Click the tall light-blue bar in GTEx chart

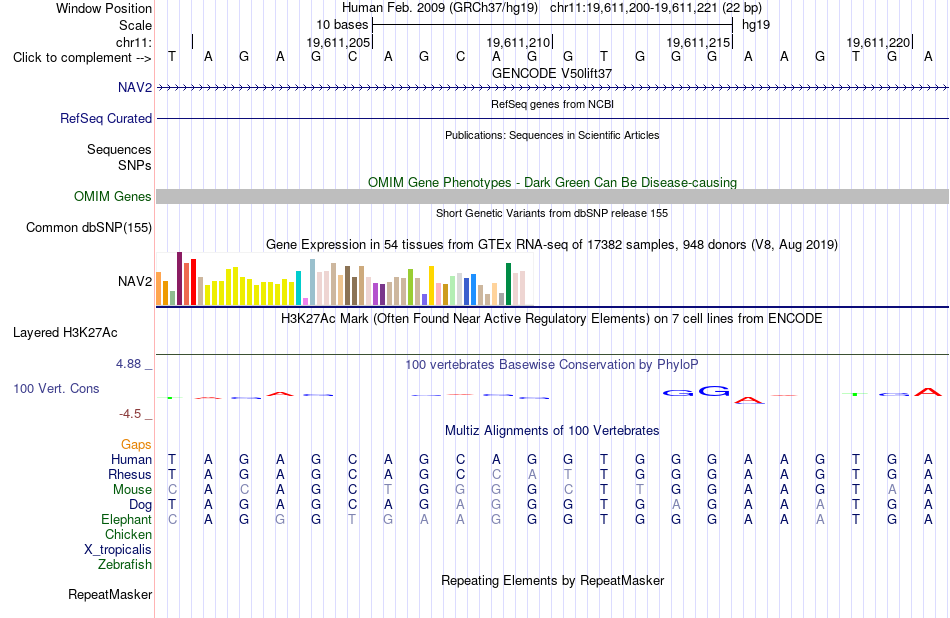point(313,282)
